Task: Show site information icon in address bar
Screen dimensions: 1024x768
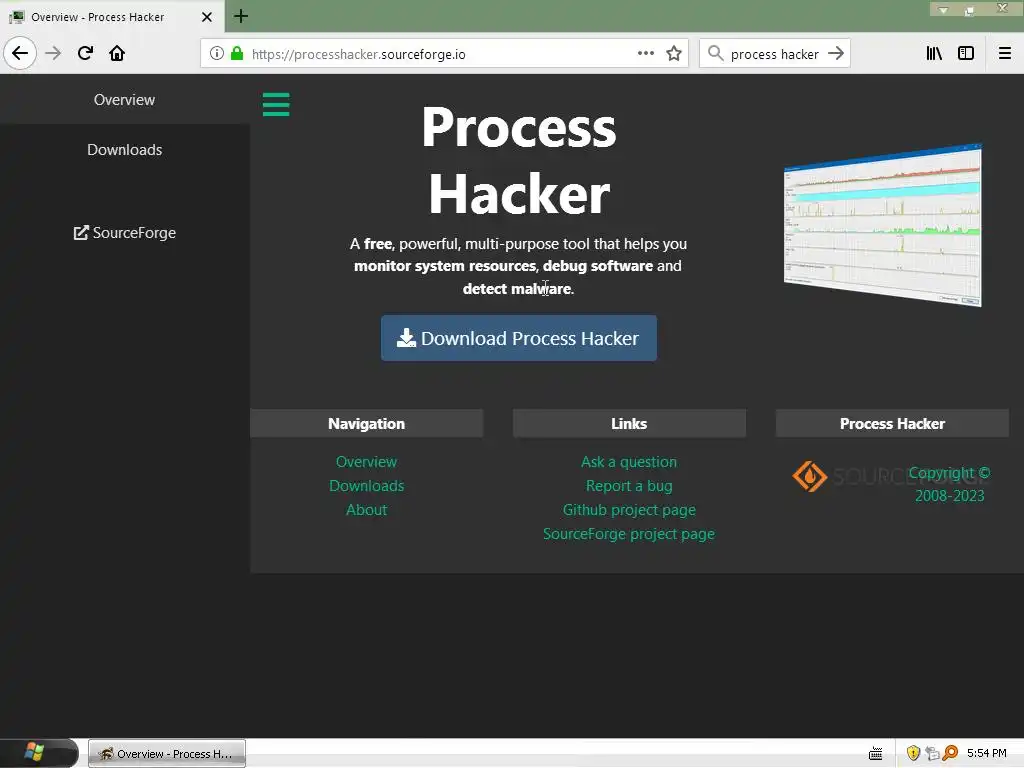Action: click(x=217, y=54)
